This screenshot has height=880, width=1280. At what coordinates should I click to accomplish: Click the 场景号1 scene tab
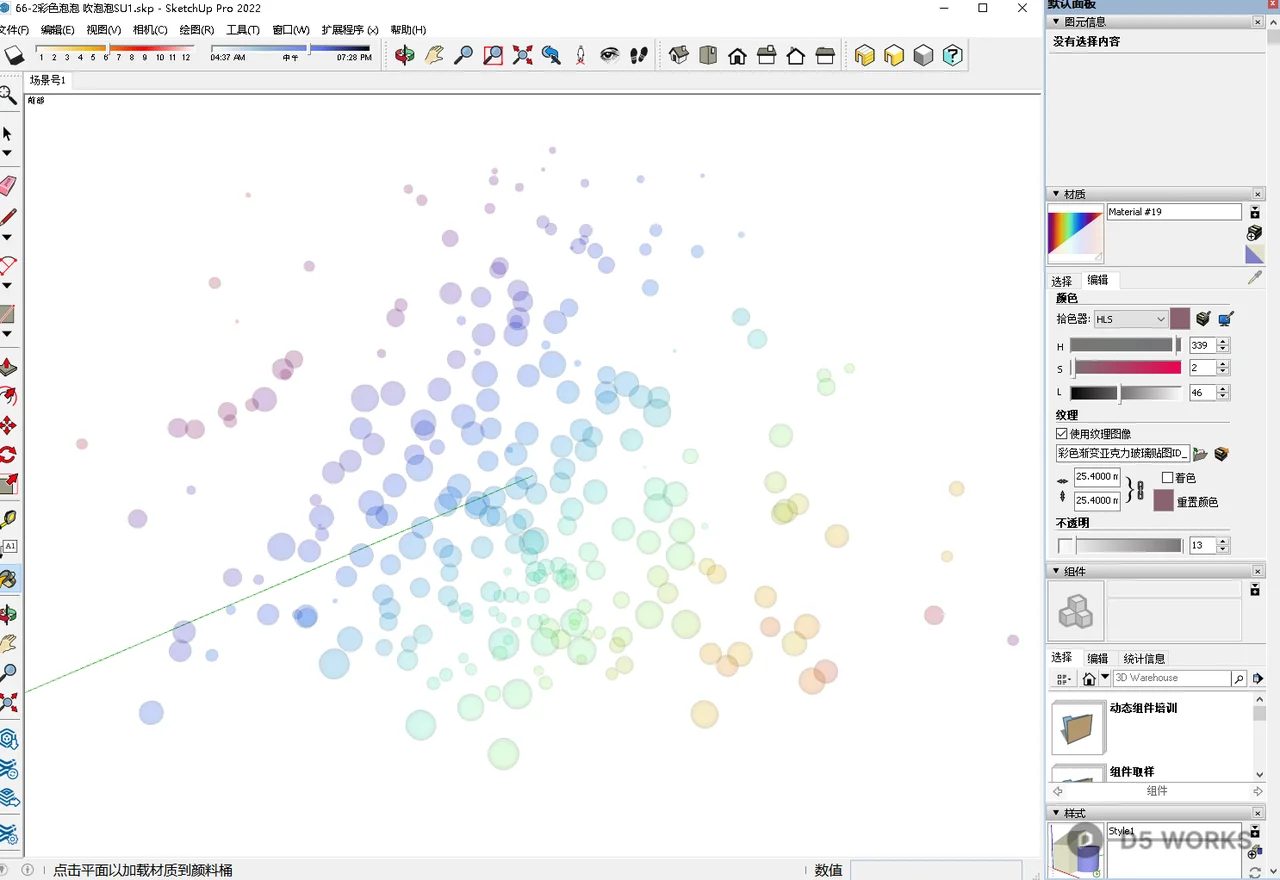point(47,80)
